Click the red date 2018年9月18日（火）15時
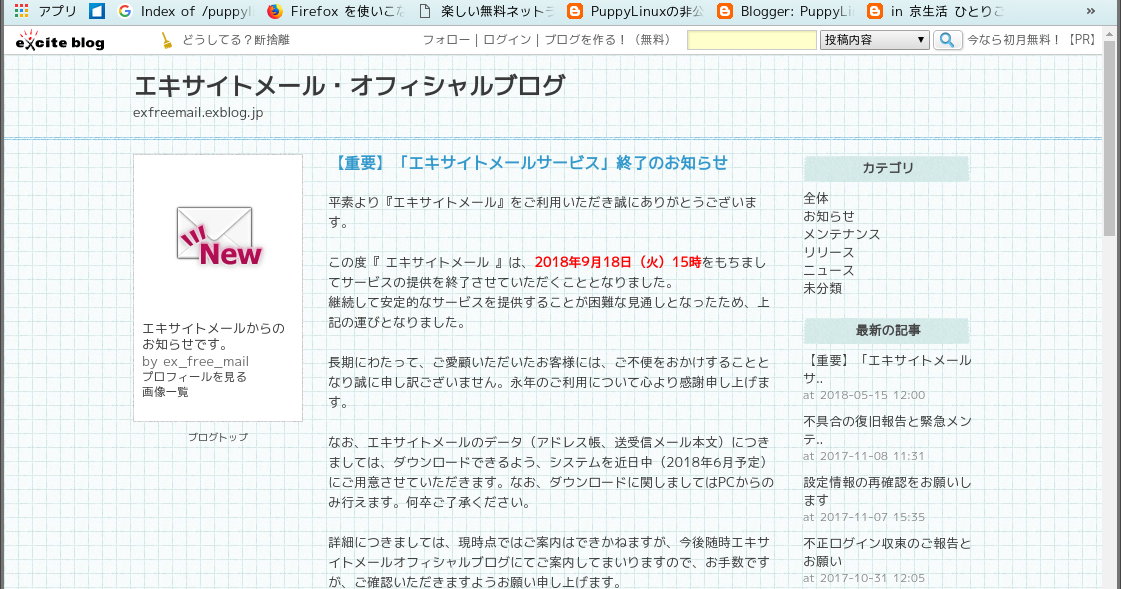This screenshot has height=589, width=1121. pyautogui.click(x=618, y=262)
